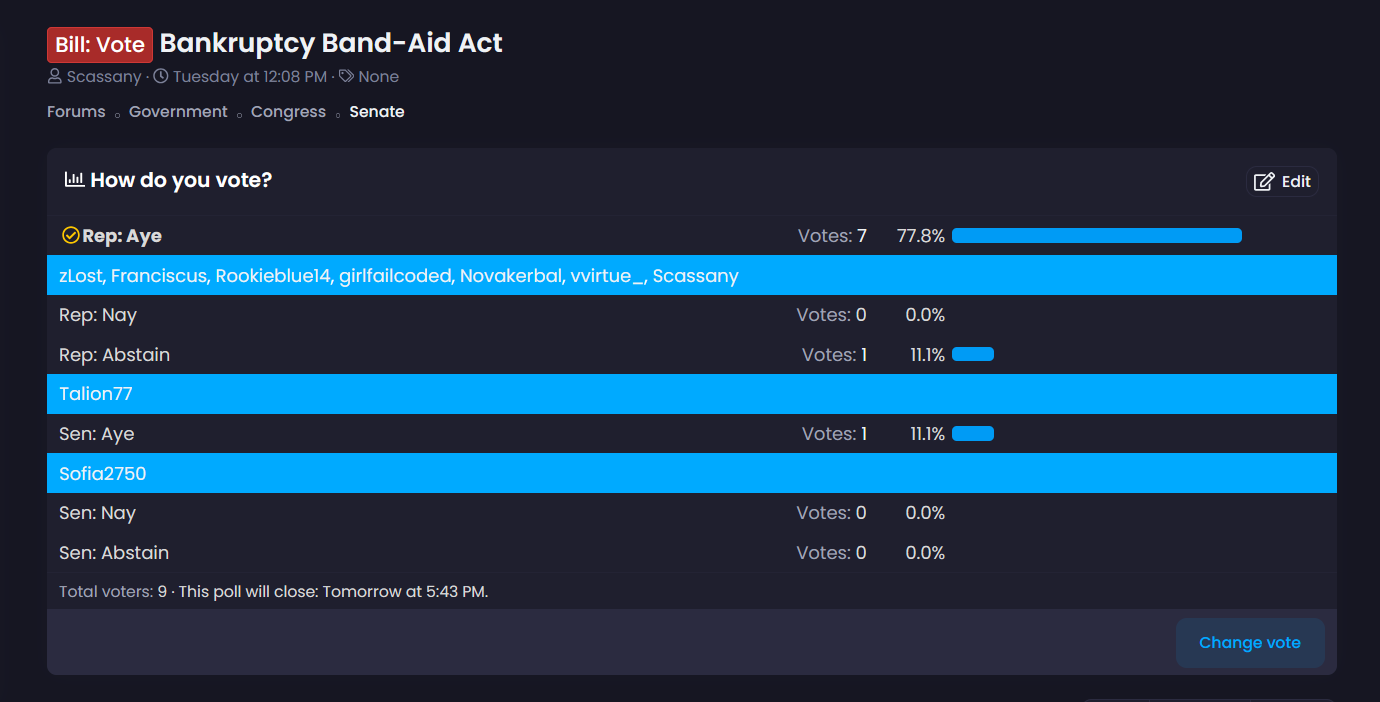
Task: Open the Senate breadcrumb
Action: tap(377, 112)
